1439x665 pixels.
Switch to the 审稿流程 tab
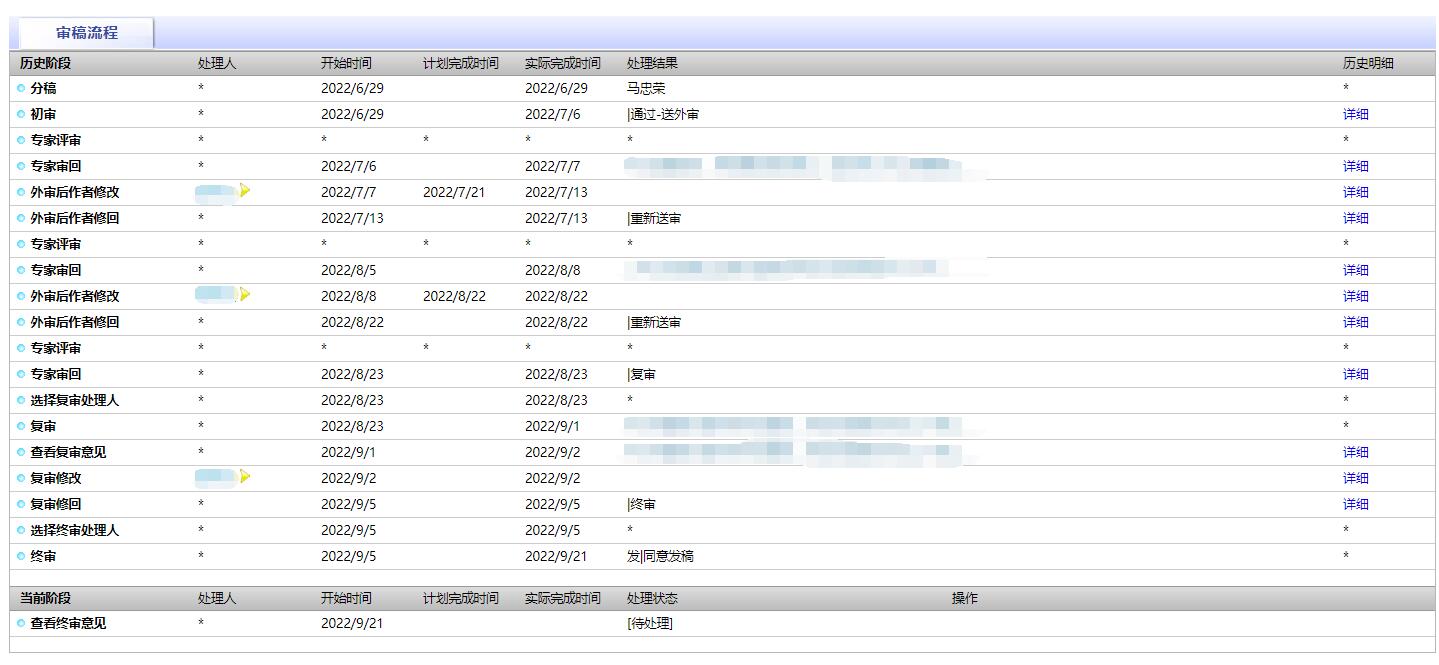pyautogui.click(x=86, y=33)
